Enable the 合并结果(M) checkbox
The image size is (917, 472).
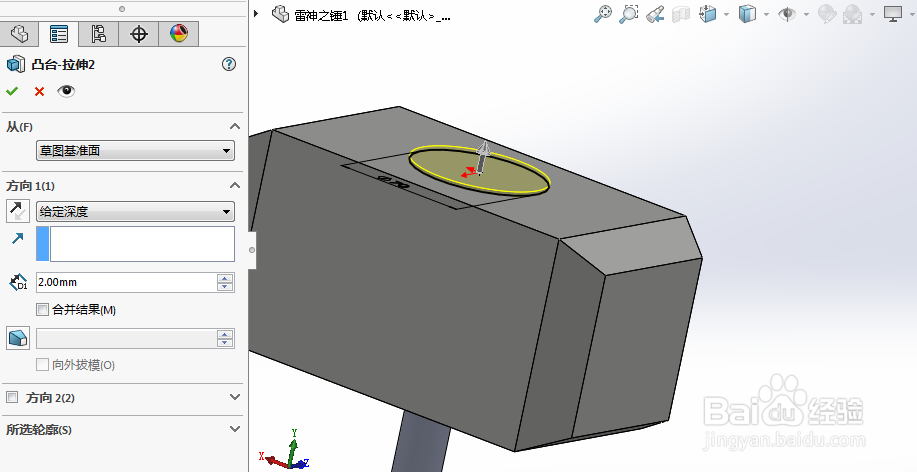pyautogui.click(x=42, y=309)
